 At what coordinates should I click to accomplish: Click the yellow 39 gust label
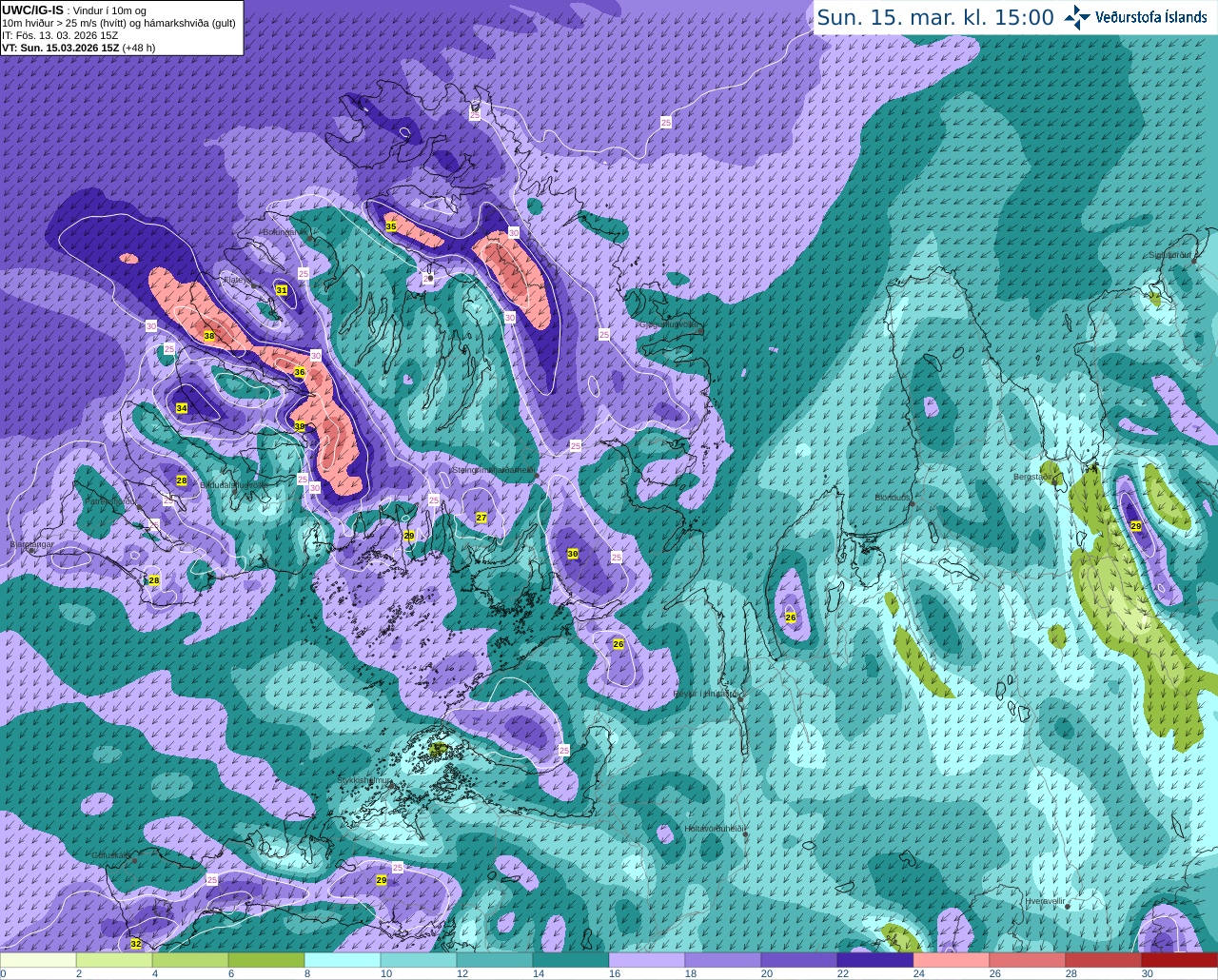tap(300, 426)
